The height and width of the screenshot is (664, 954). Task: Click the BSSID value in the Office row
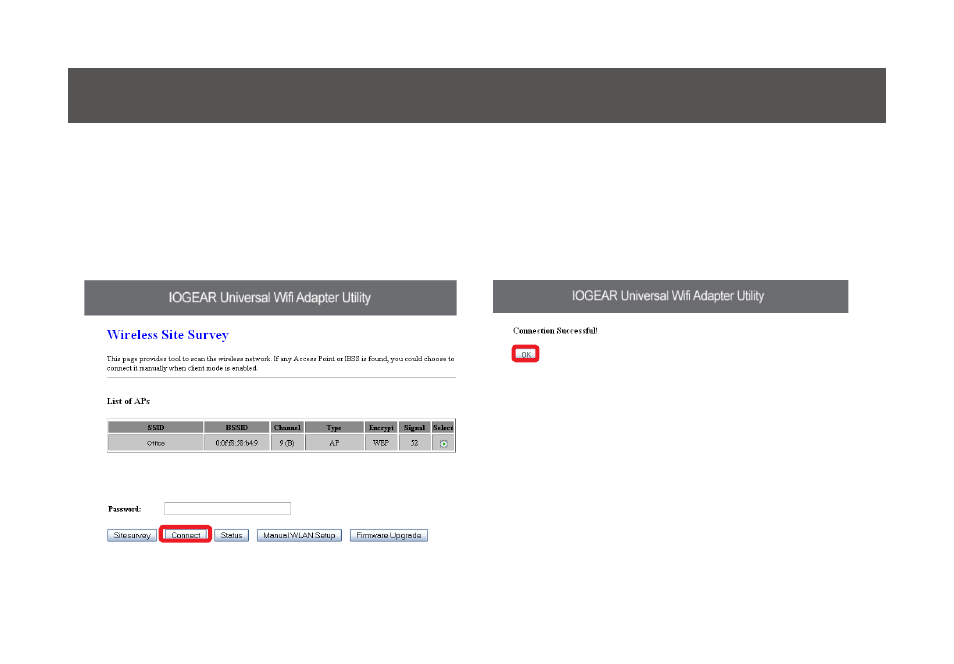pos(237,443)
